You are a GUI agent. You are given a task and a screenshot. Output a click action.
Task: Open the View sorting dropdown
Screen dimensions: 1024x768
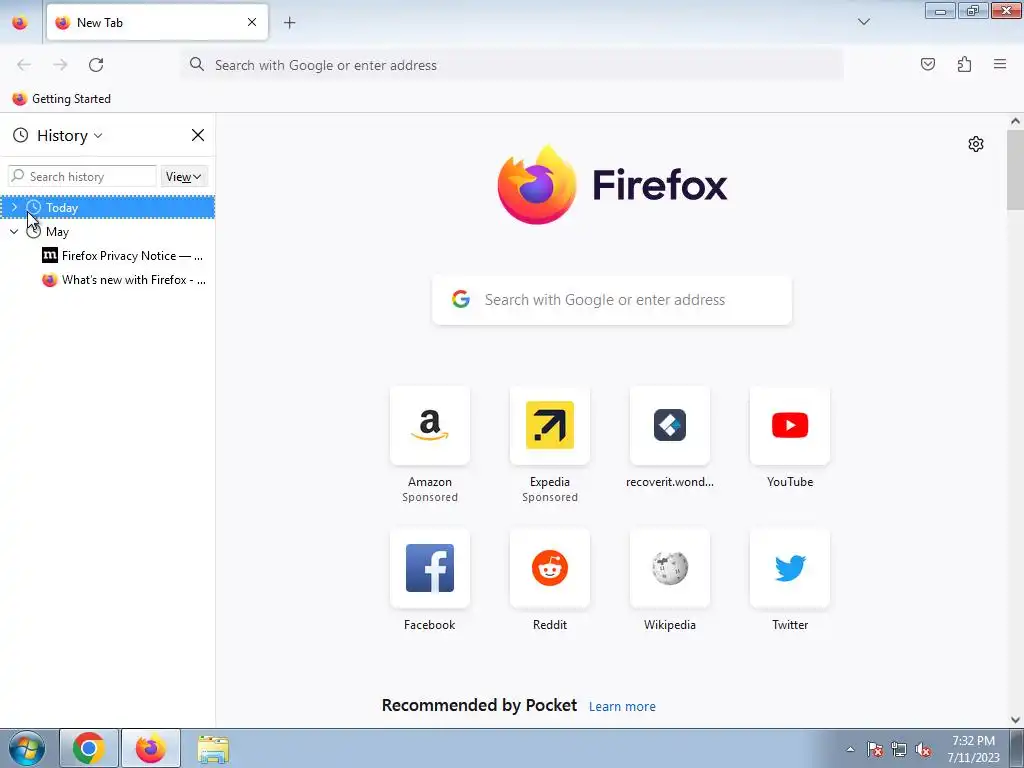point(184,176)
